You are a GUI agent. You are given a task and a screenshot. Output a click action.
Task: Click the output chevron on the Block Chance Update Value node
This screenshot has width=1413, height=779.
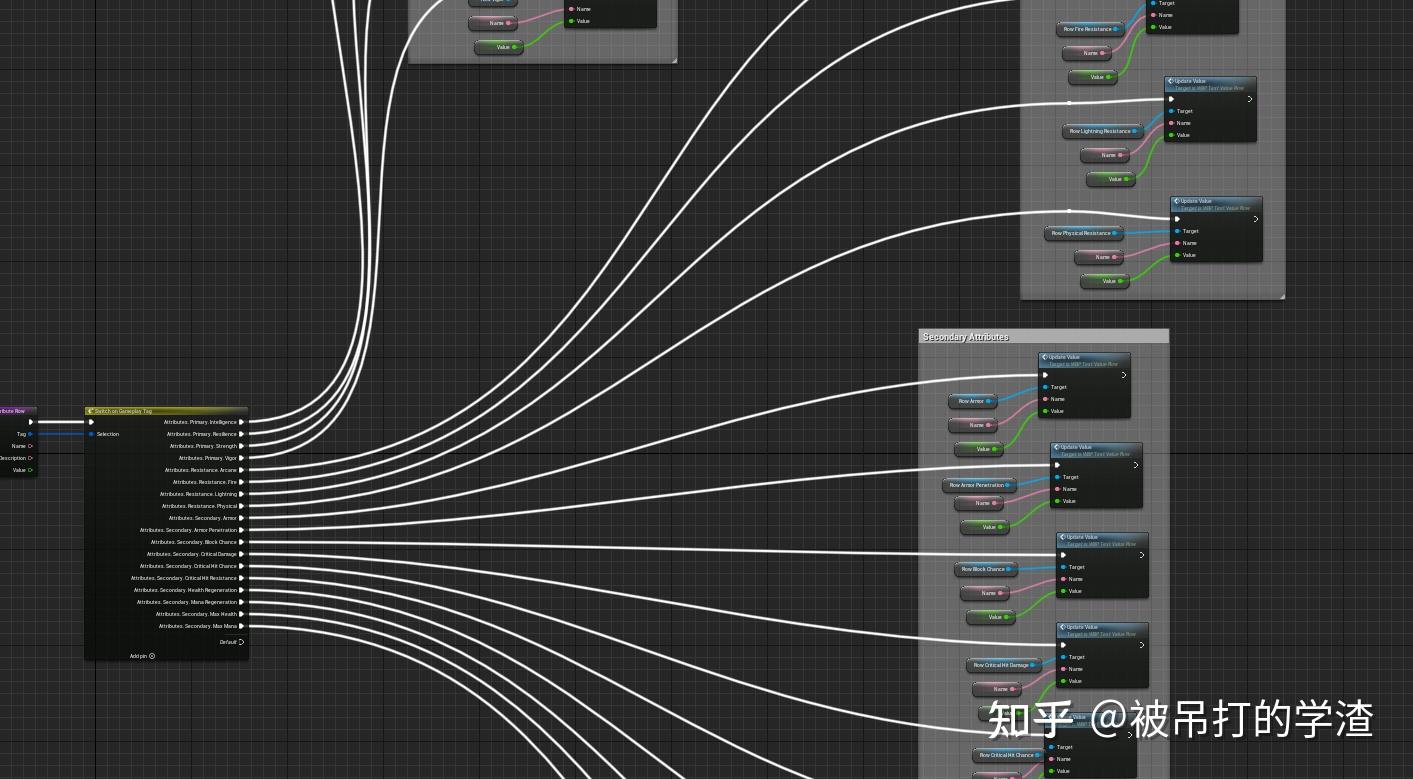click(x=1142, y=555)
